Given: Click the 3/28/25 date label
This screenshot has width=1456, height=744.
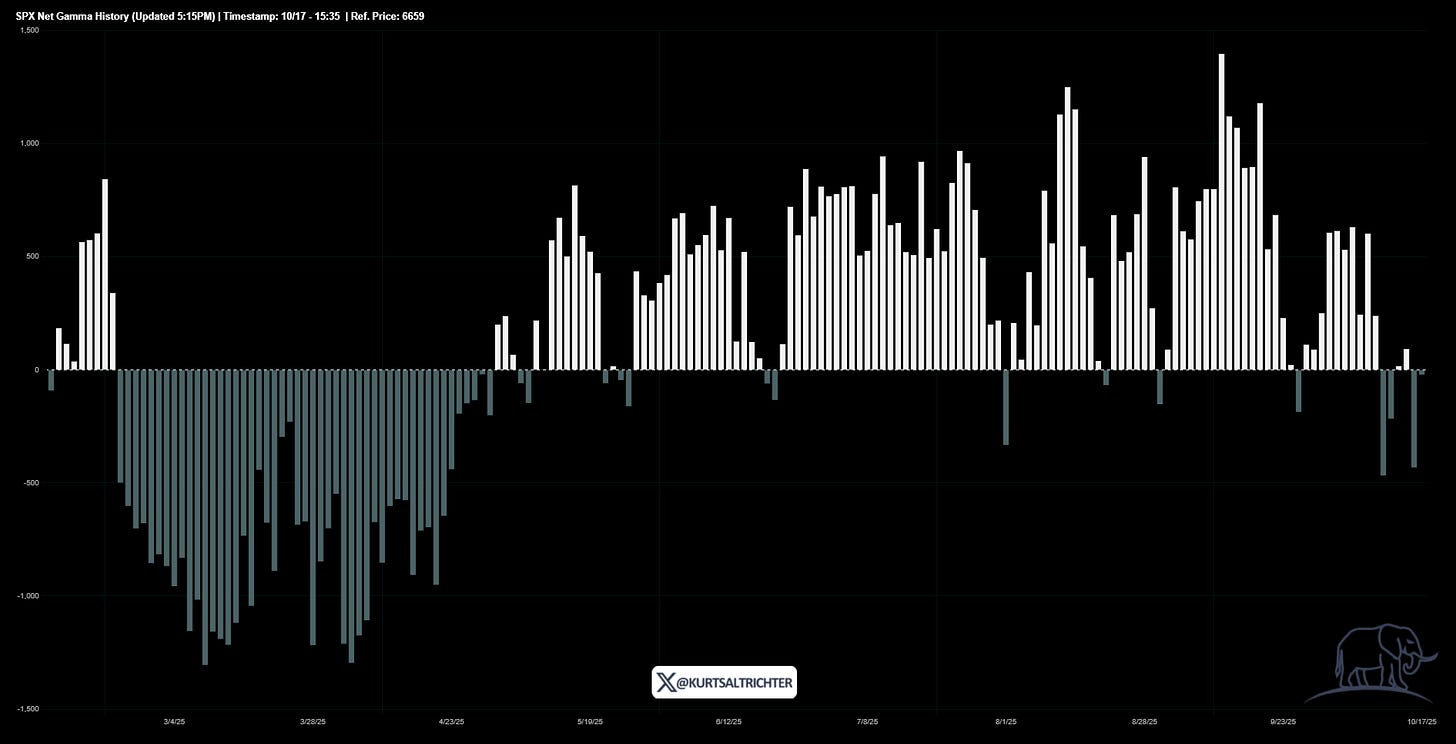Looking at the screenshot, I should 313,721.
